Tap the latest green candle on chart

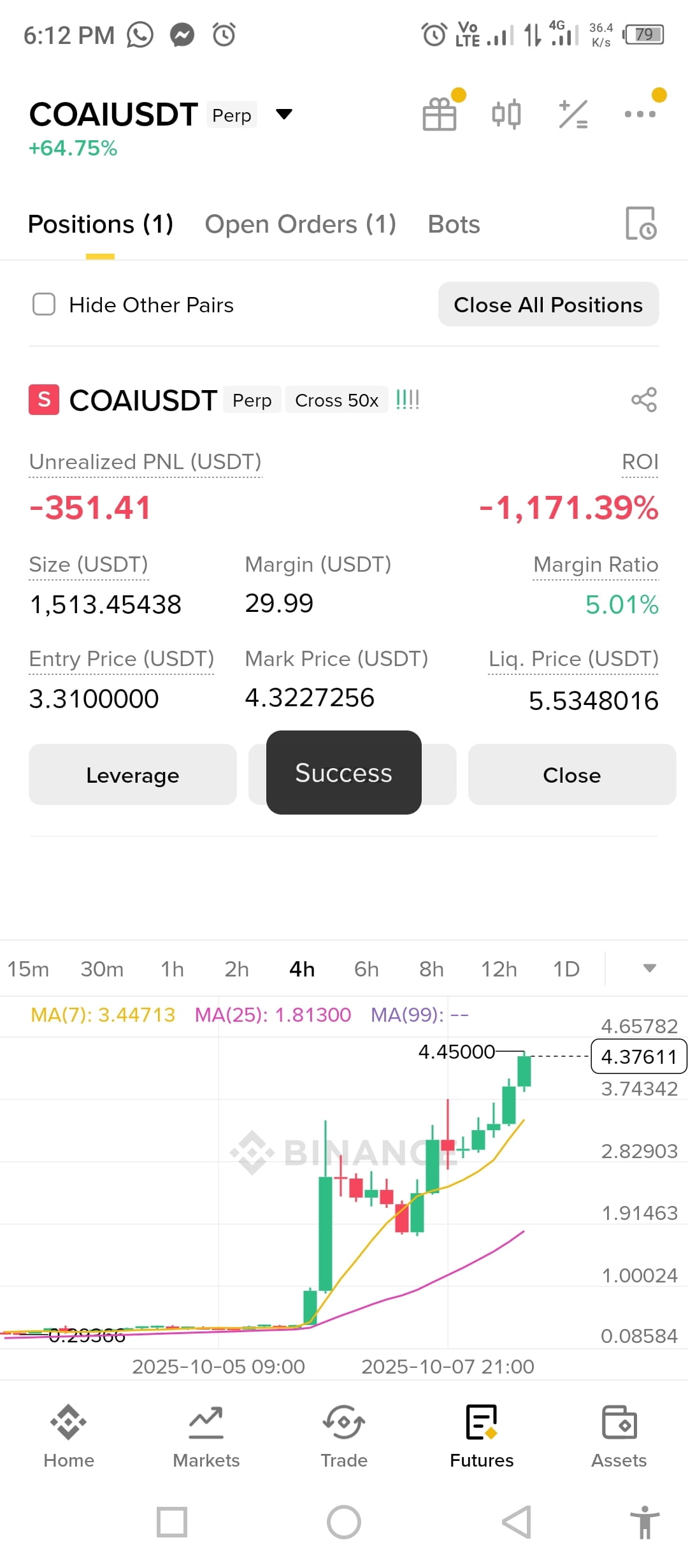point(524,1071)
